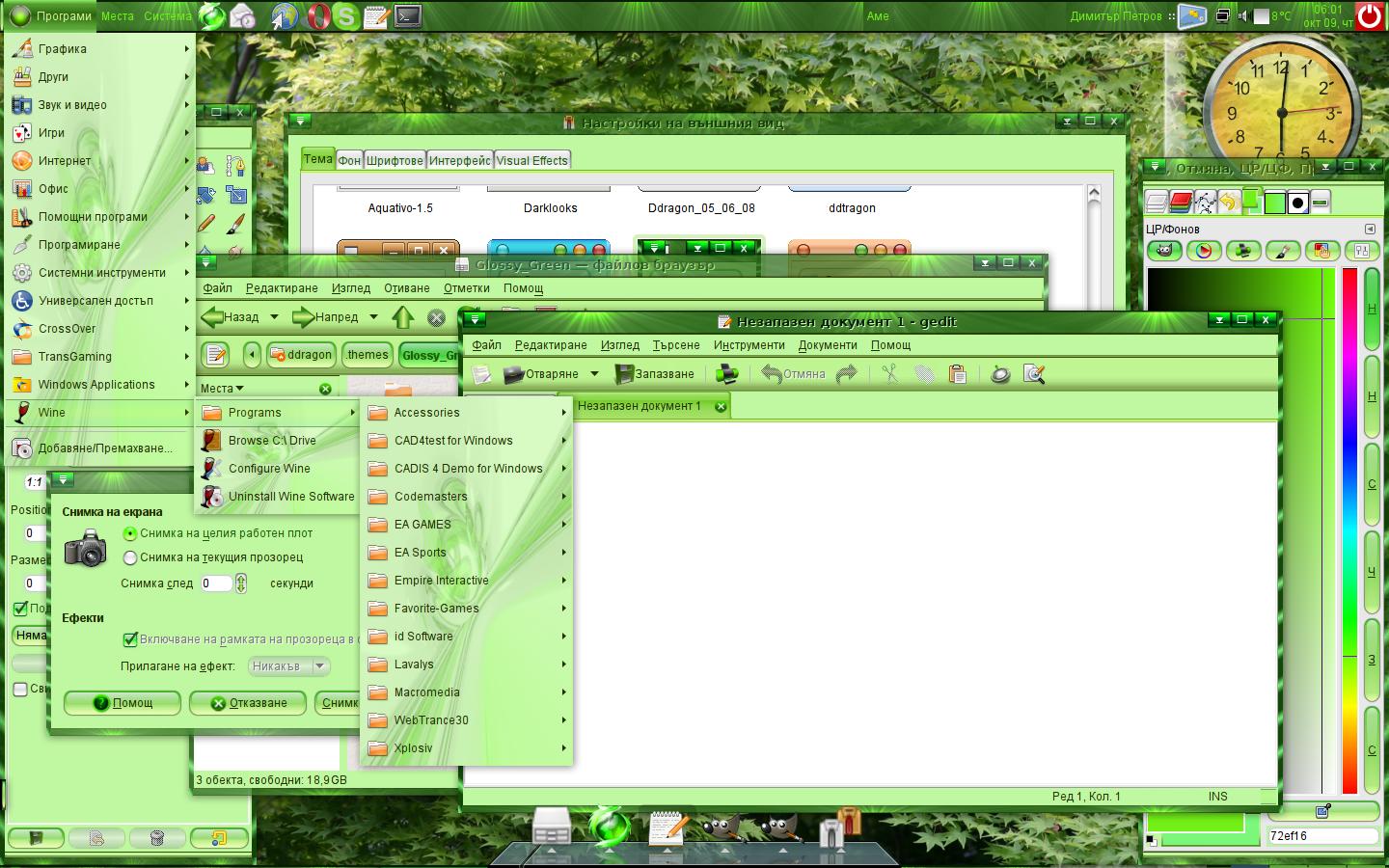Open the 'Никакъв' effect dropdown
The width and height of the screenshot is (1389, 868).
(289, 666)
